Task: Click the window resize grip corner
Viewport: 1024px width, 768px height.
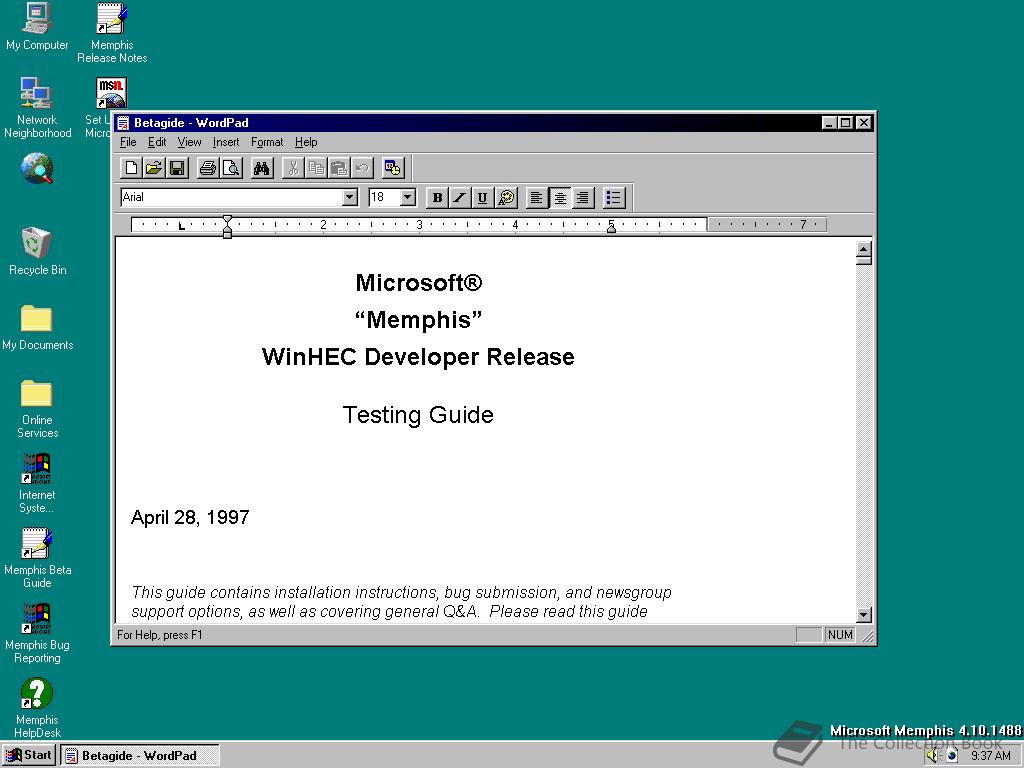Action: click(x=867, y=637)
